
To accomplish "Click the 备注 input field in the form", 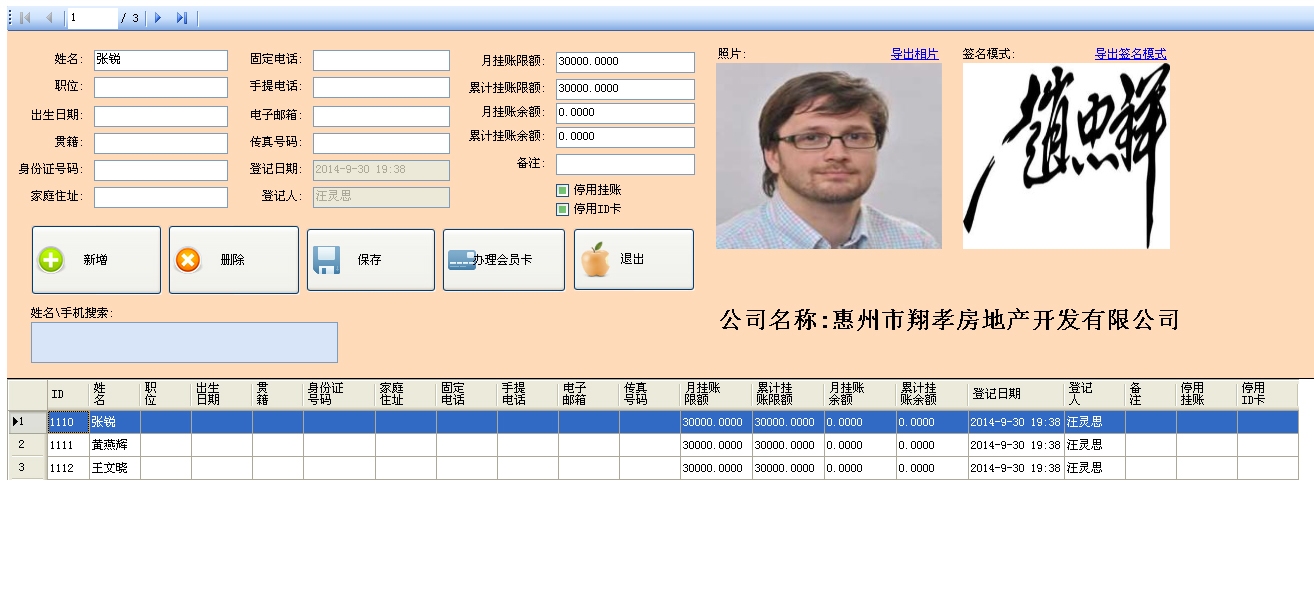I will (x=624, y=164).
